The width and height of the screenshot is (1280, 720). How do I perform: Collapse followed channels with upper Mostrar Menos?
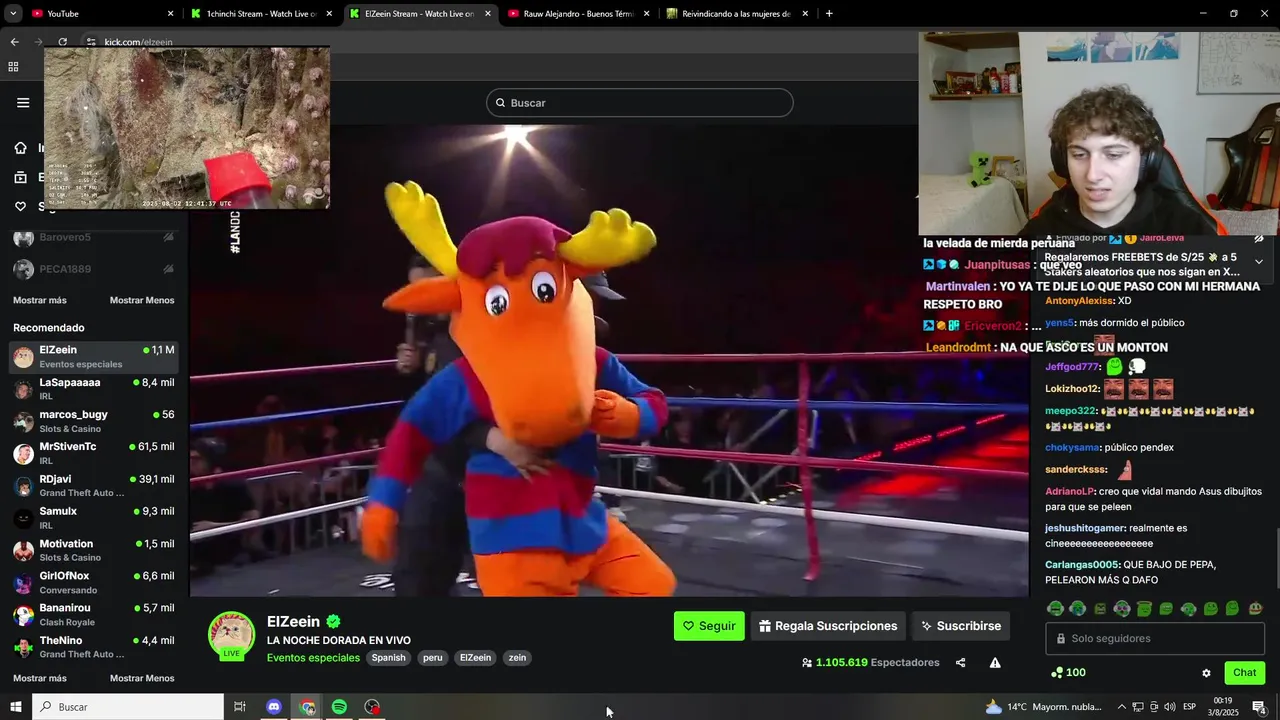142,300
